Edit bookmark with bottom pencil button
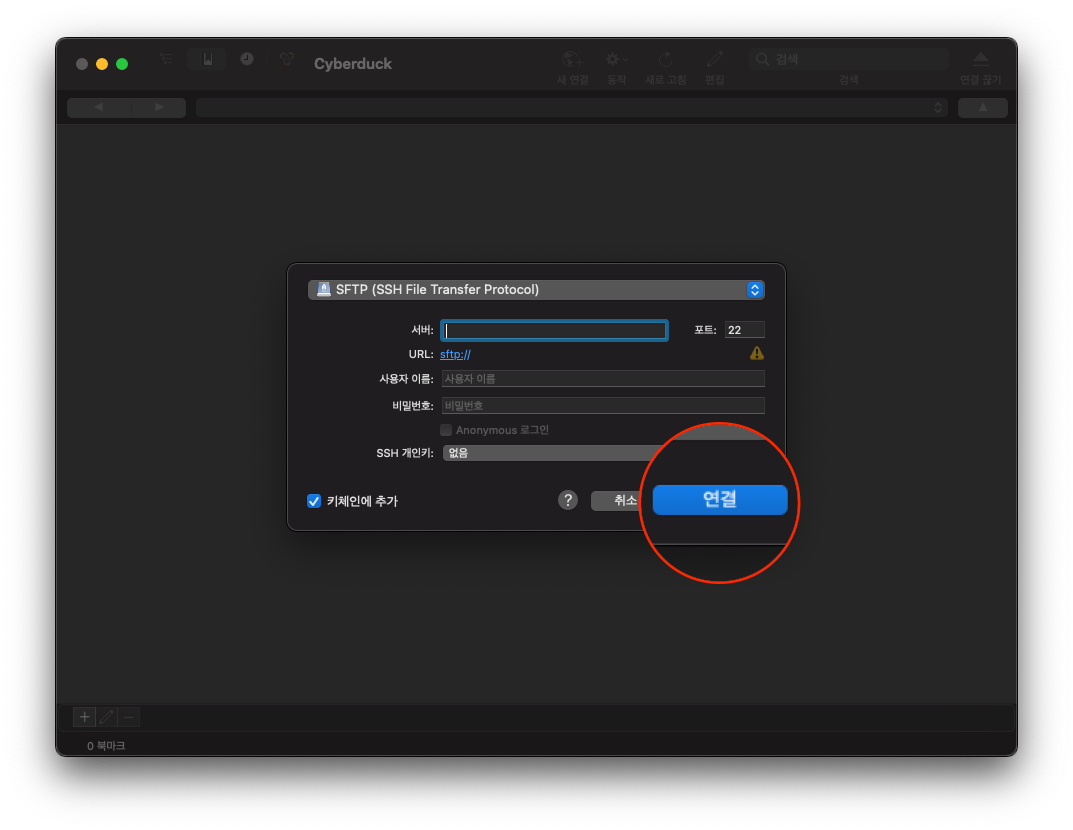Viewport: 1073px width, 830px height. (107, 717)
